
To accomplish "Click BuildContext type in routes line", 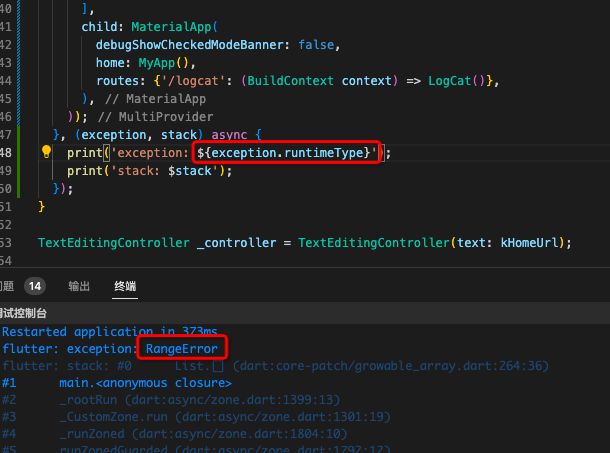I will pos(290,81).
